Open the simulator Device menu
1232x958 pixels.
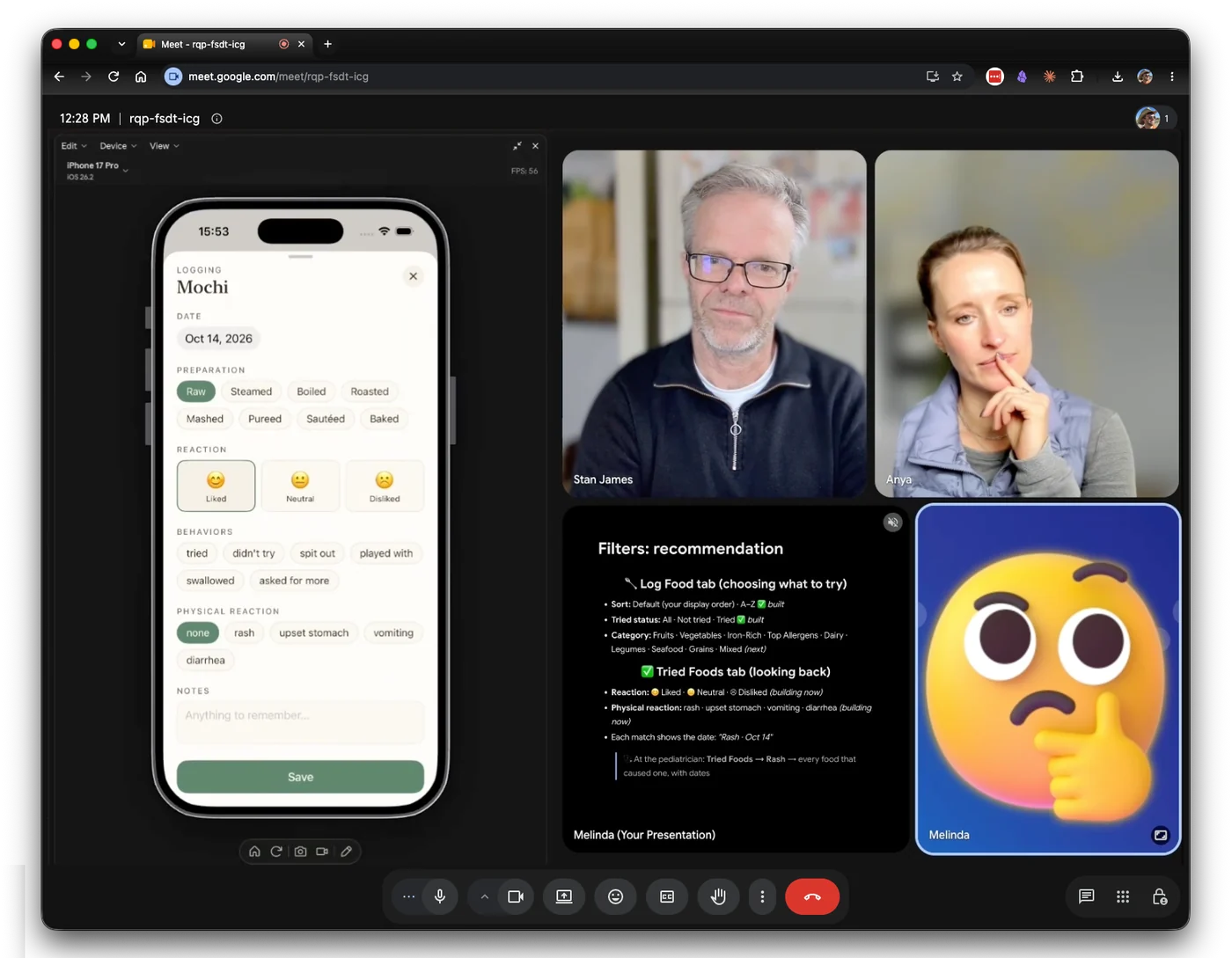(x=118, y=146)
